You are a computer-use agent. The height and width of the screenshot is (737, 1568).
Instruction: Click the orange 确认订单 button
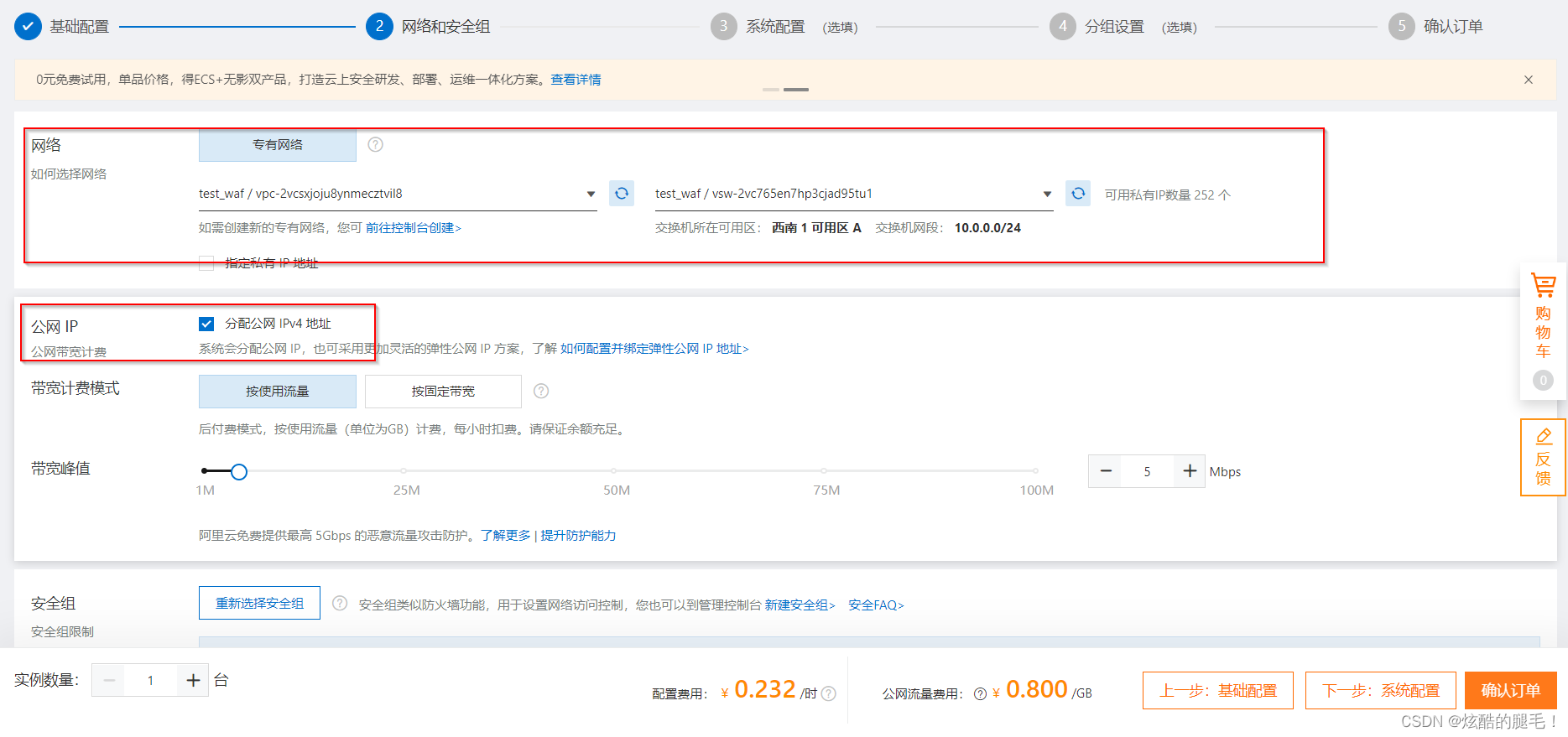click(x=1511, y=691)
